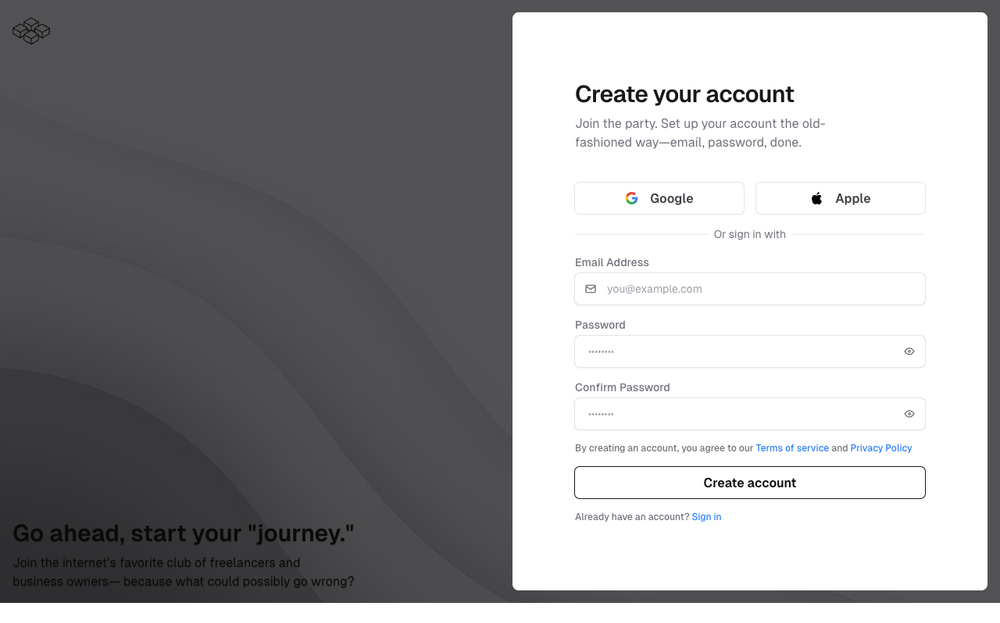The image size is (1000, 623).
Task: Choose the Apple sign-up button
Action: [x=840, y=198]
